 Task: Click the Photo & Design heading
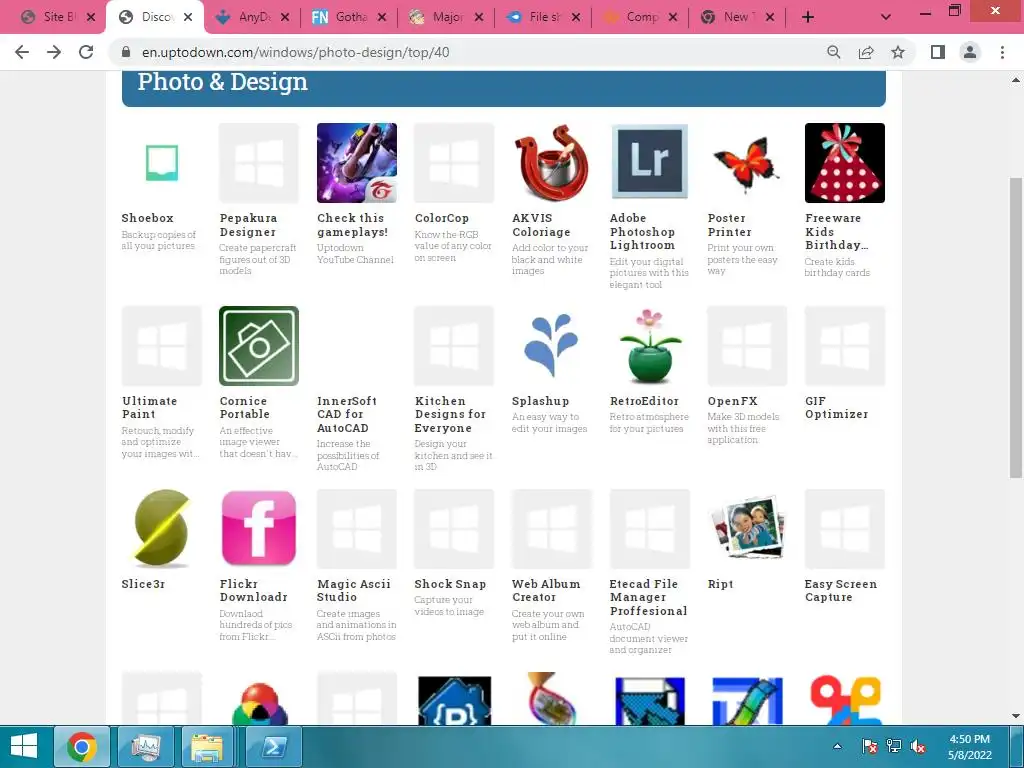222,82
